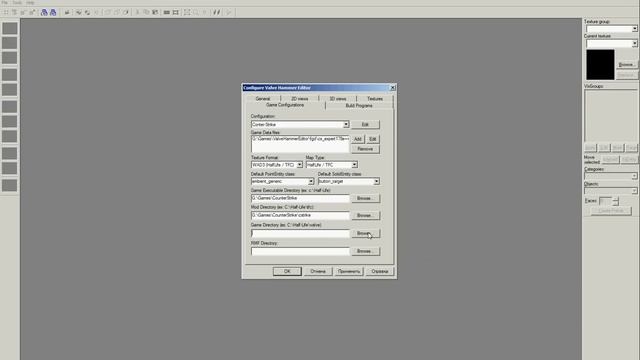
Task: Select the Apply Current Texture tool
Action: pos(10,121)
